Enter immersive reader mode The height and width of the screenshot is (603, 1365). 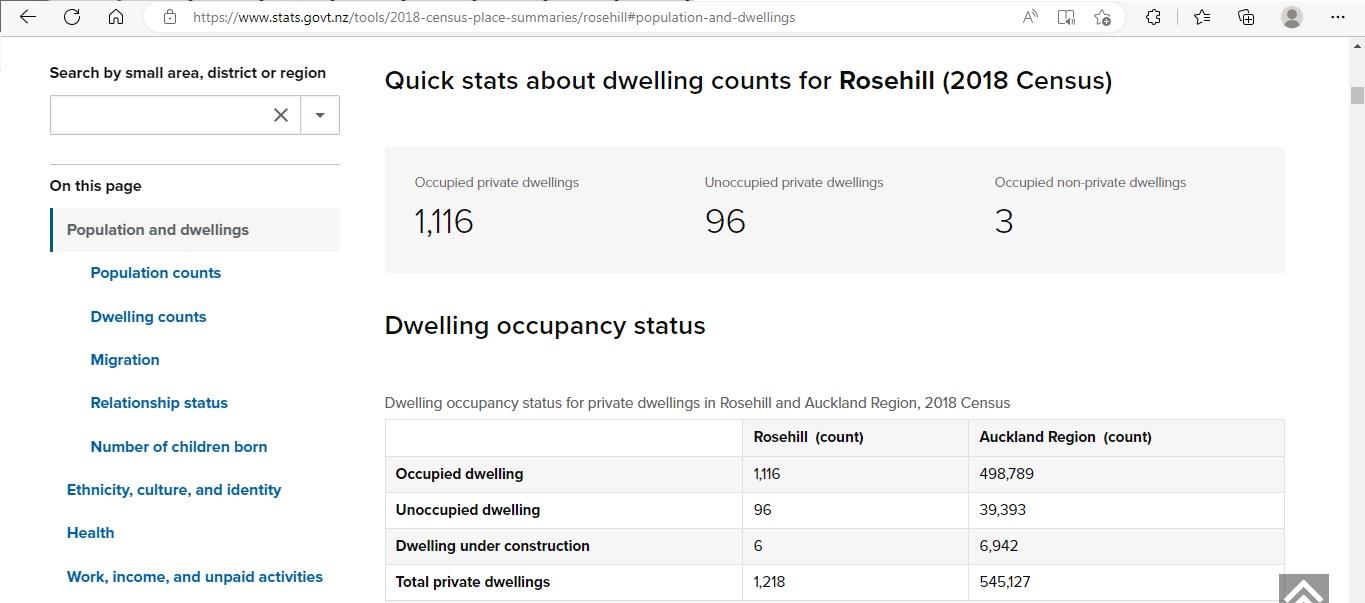tap(1066, 17)
